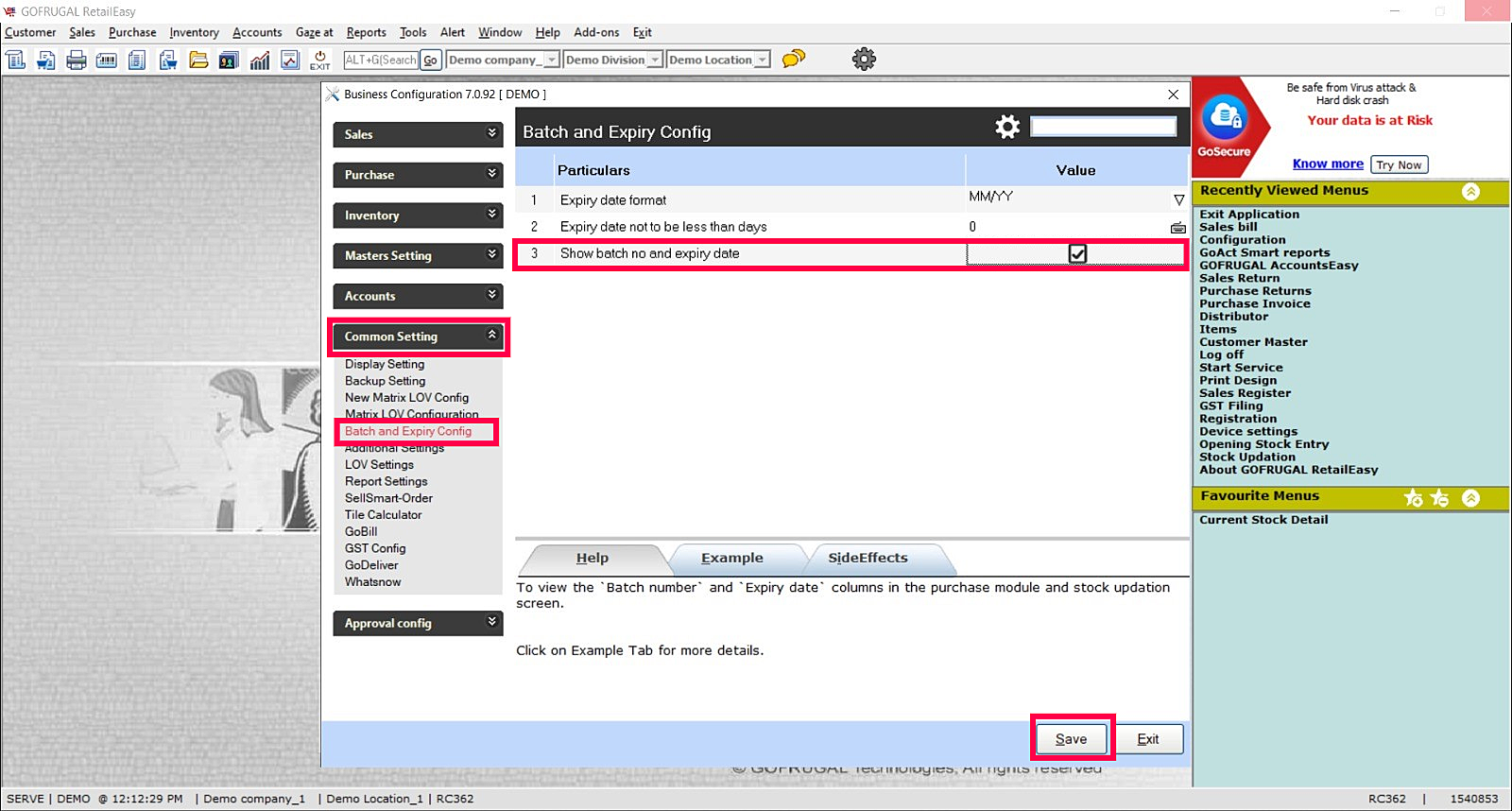Open Sales bill from Recently Viewed Menus

1228,227
